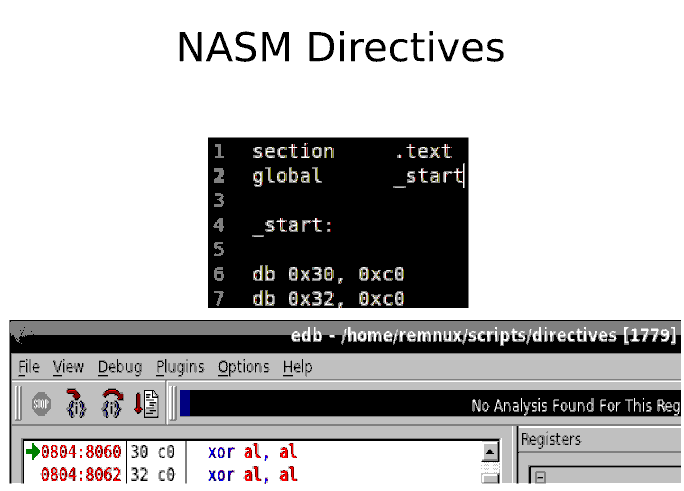The height and width of the screenshot is (491, 684).
Task: Click the toolbar drag handle before Stop
Action: pos(18,403)
